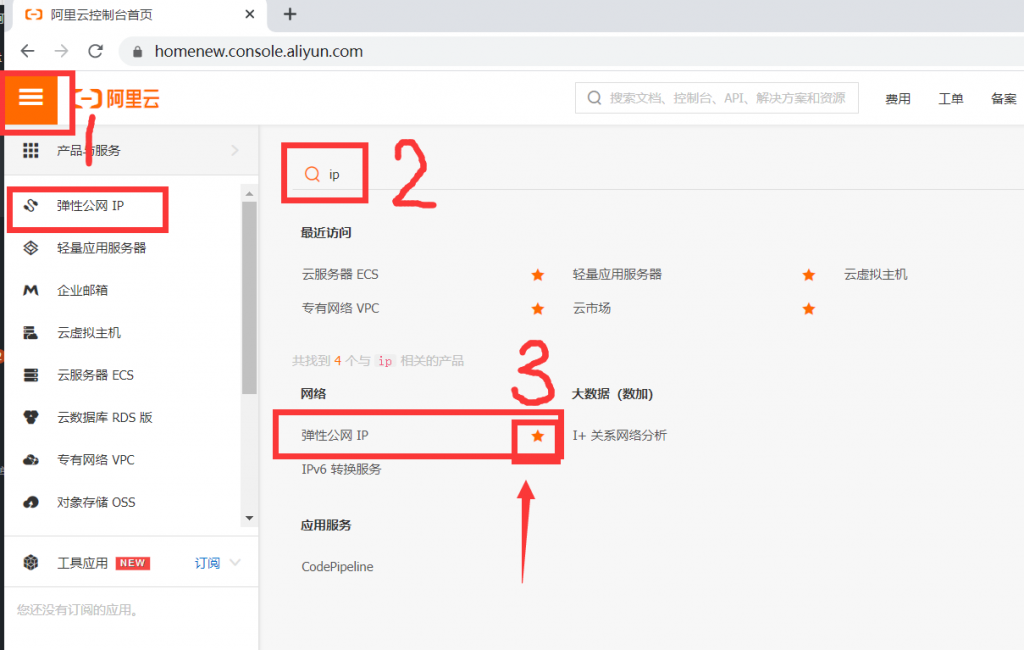Toggle favorite star for 云服务器 ECS
This screenshot has height=650, width=1024.
pyautogui.click(x=538, y=275)
